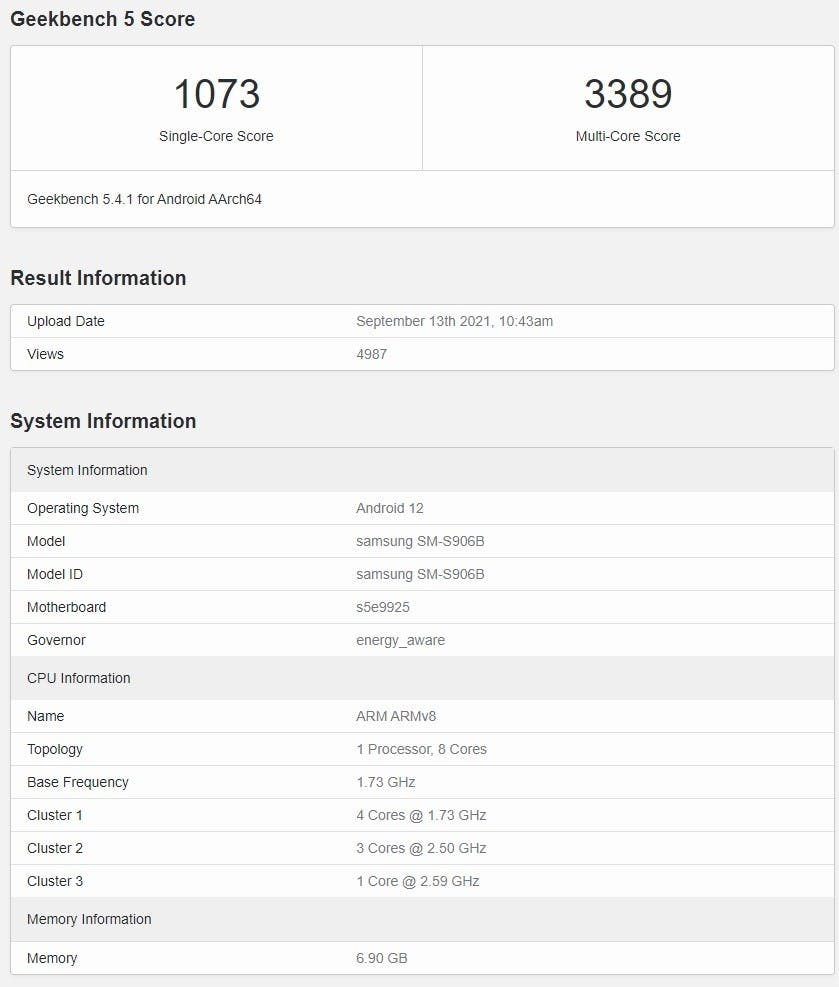Click the Governor label

[x=56, y=640]
